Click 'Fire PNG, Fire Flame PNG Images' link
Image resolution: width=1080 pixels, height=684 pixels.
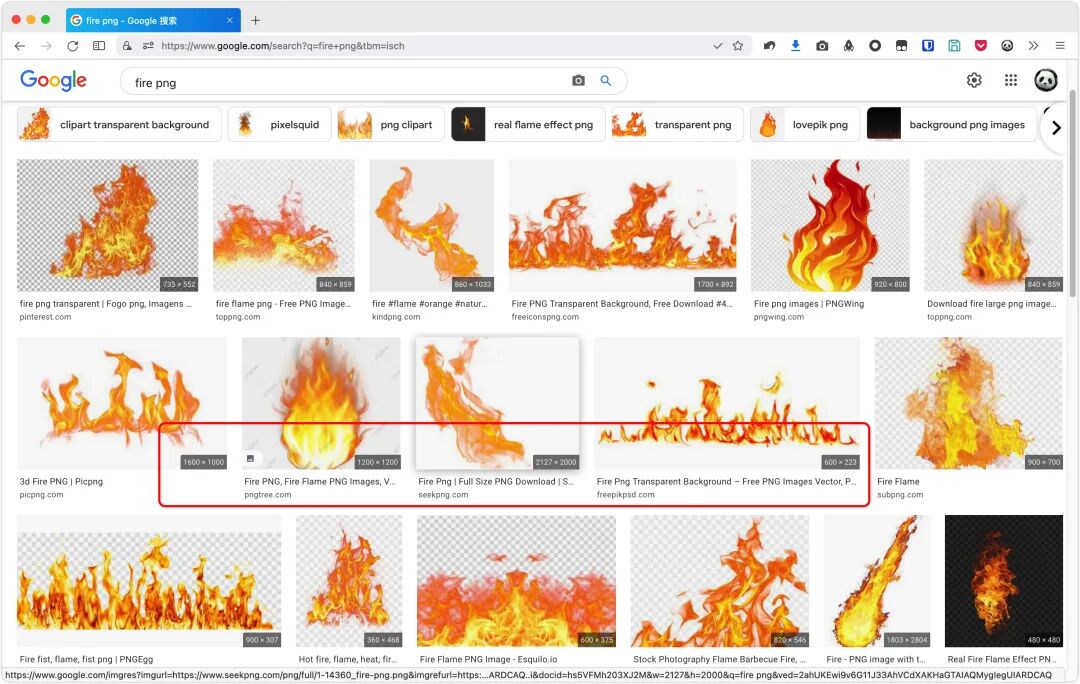coord(320,481)
